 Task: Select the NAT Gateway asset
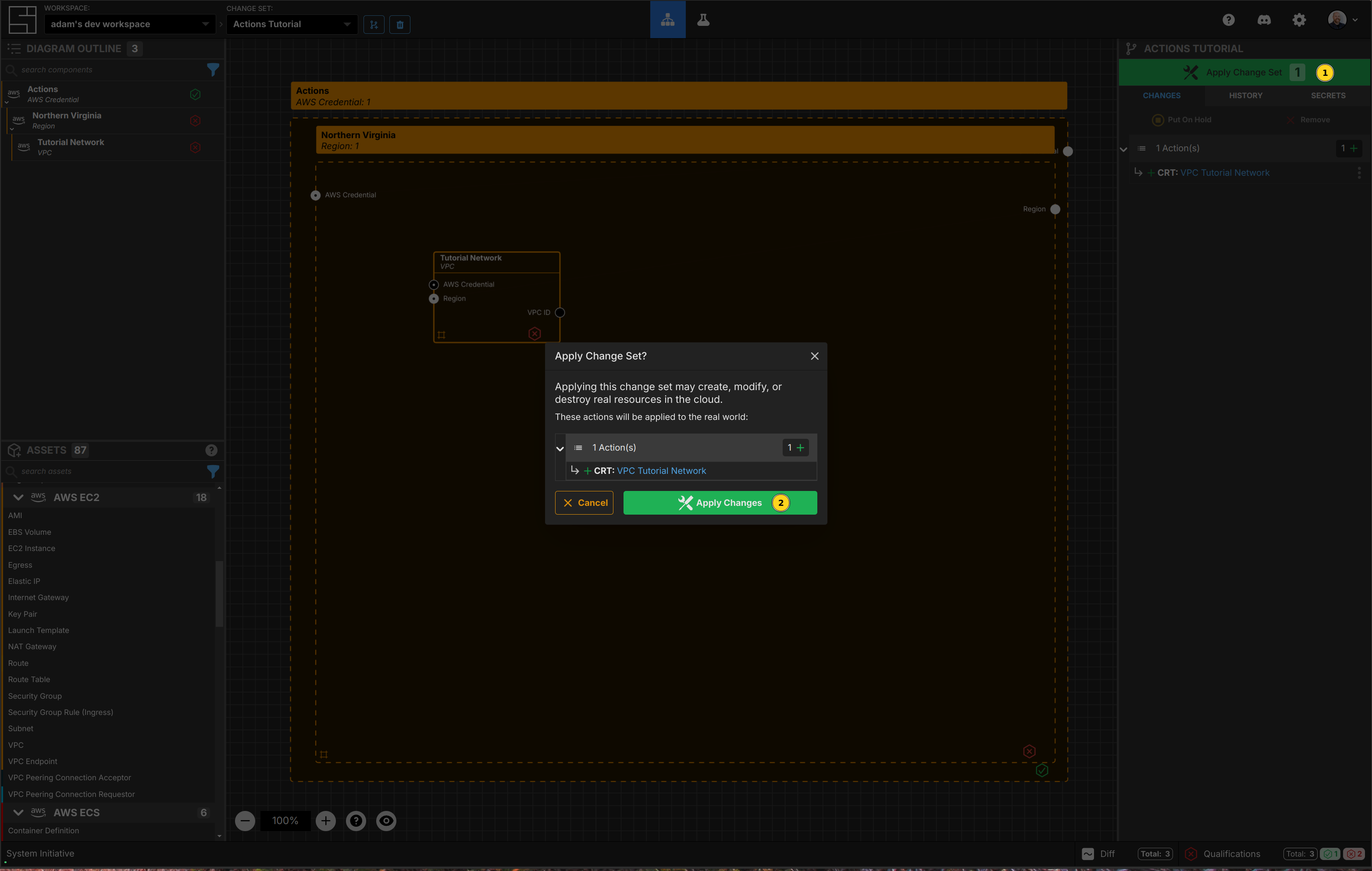(x=32, y=646)
